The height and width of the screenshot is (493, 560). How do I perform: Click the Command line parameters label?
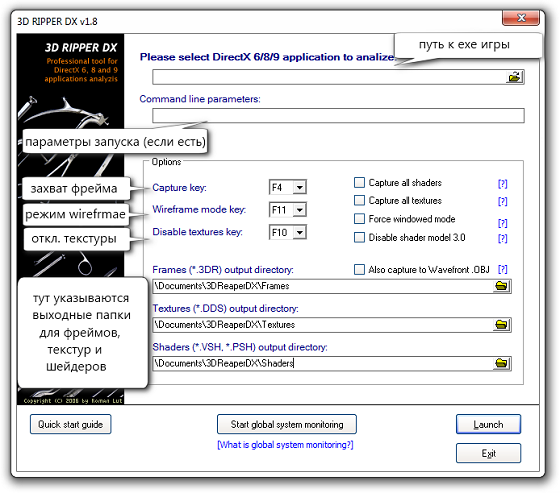[x=200, y=99]
